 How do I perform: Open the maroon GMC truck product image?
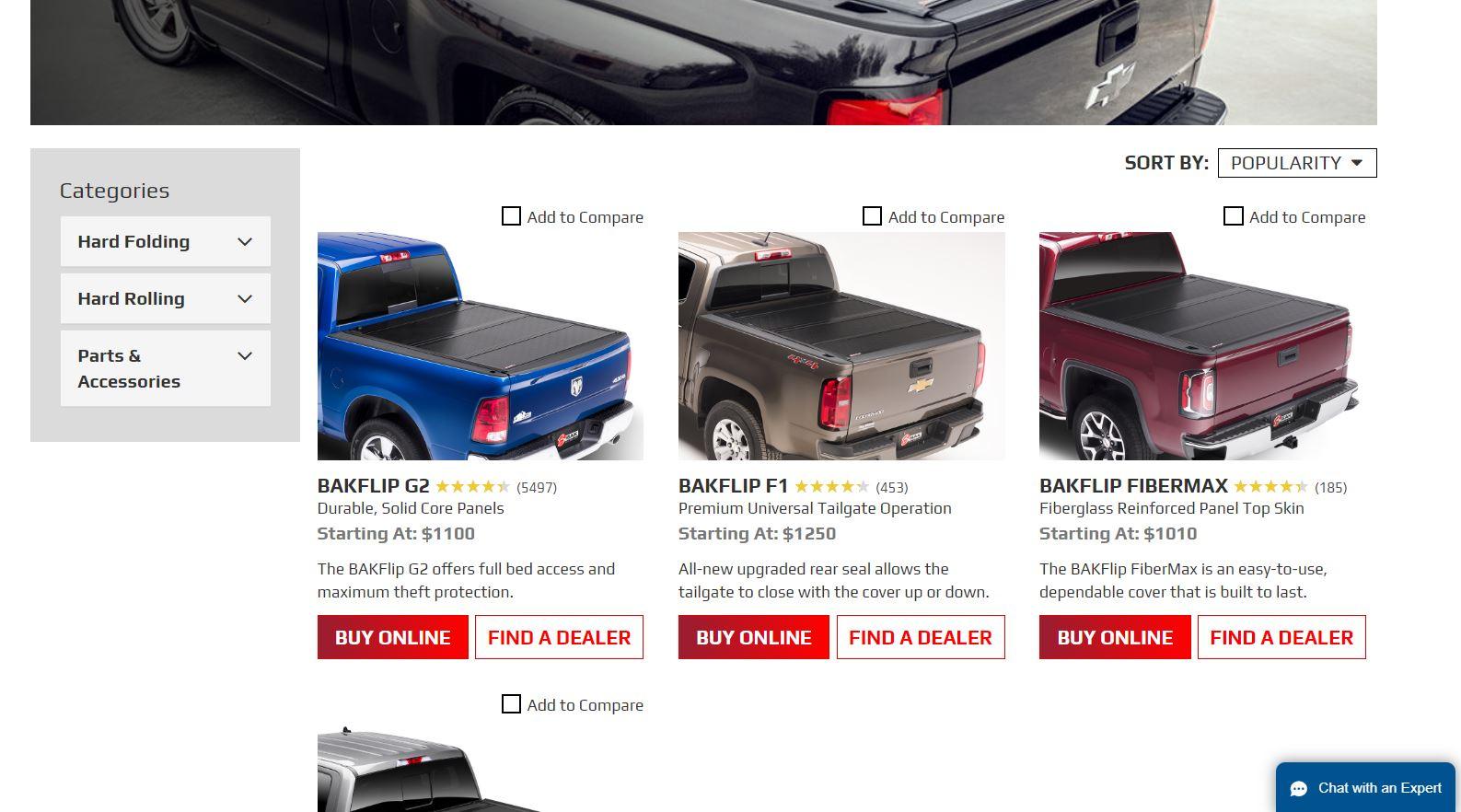tap(1202, 346)
